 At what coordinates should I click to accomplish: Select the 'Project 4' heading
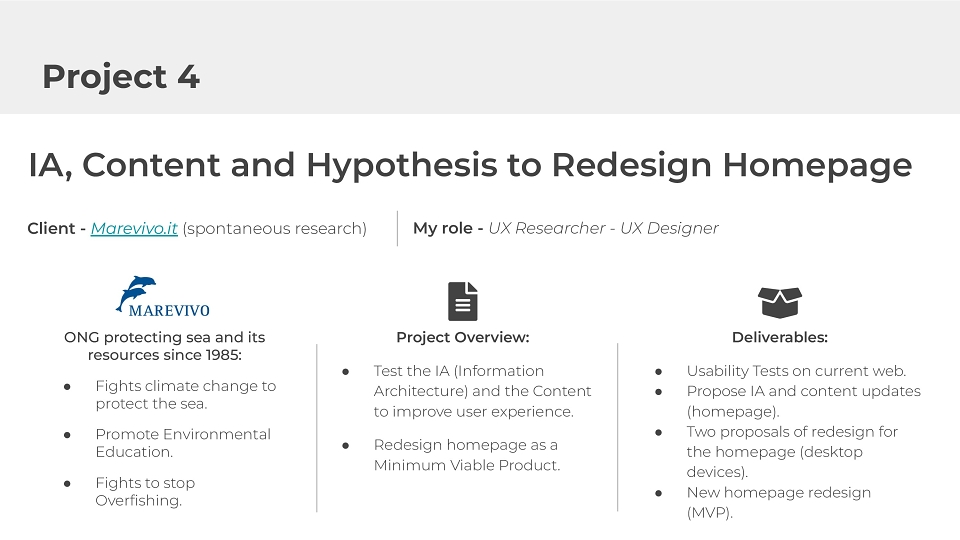(x=121, y=77)
